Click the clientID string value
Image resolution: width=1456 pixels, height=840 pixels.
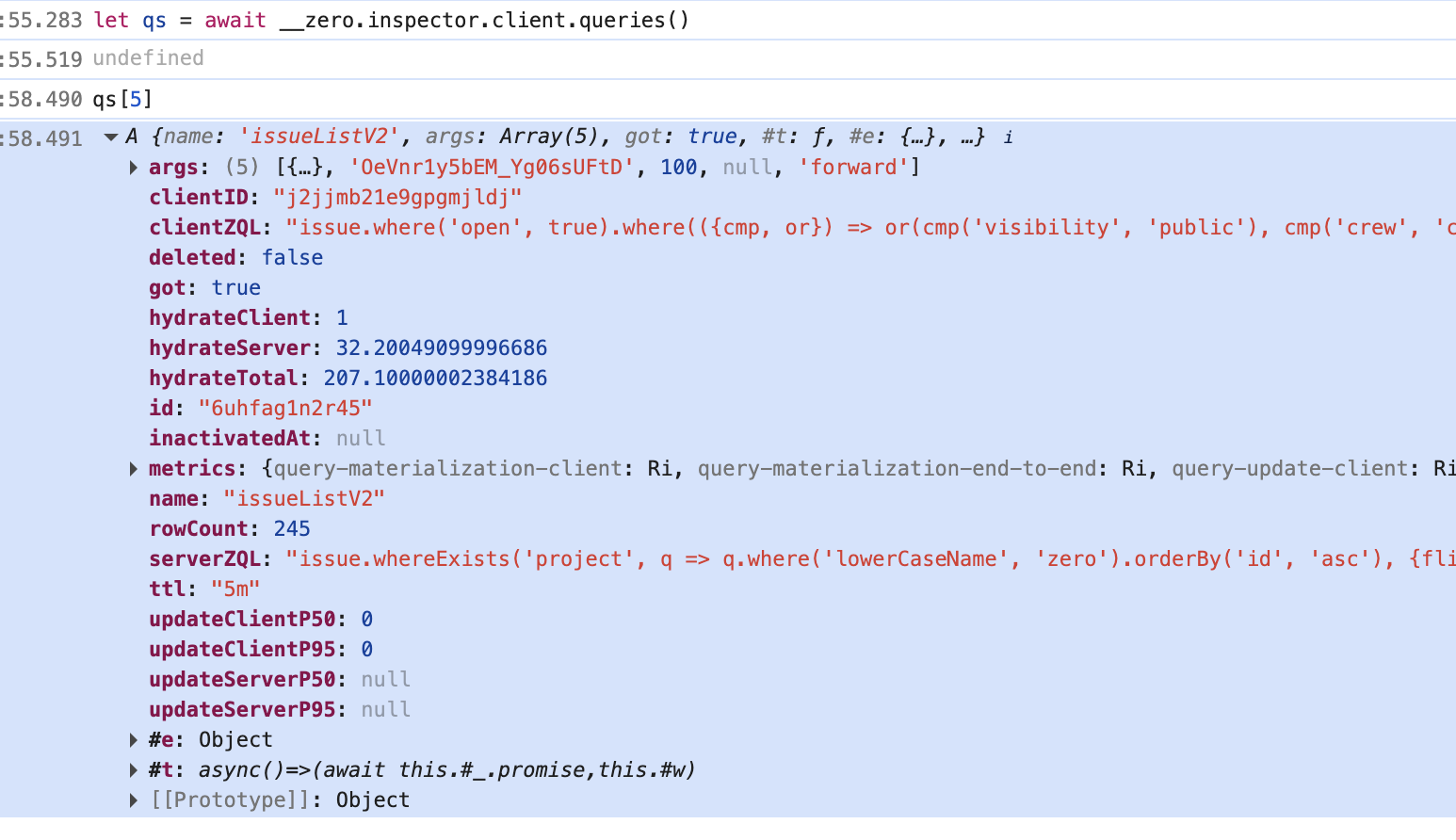point(397,198)
